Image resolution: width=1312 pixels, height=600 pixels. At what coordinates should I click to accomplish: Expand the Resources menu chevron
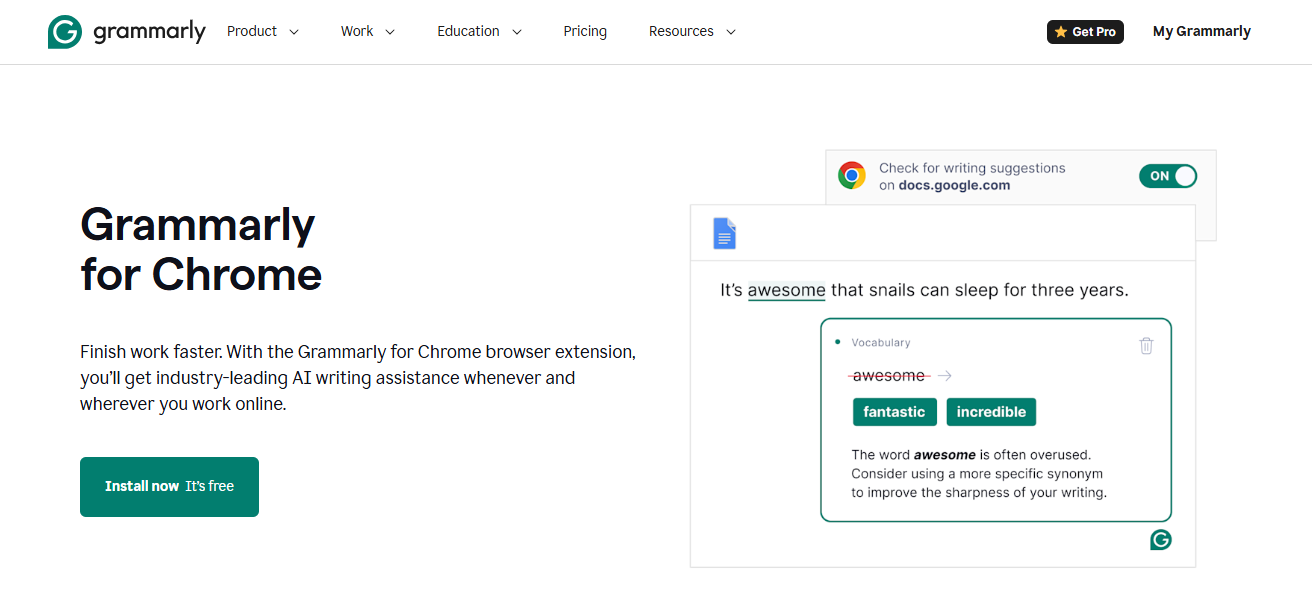click(731, 32)
